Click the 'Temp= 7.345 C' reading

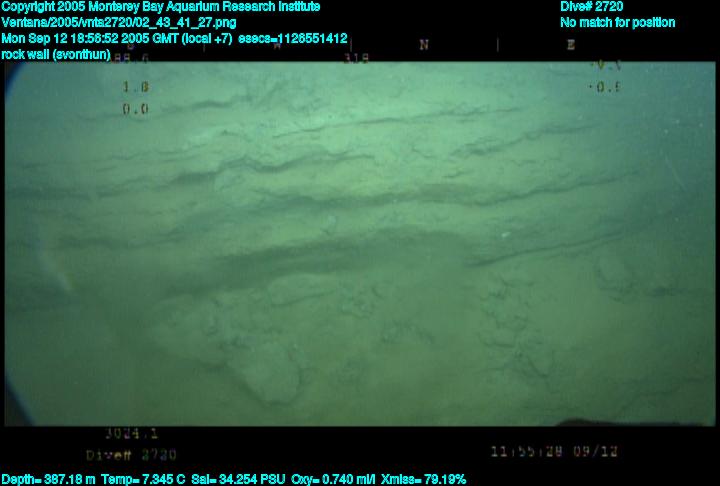coord(143,480)
